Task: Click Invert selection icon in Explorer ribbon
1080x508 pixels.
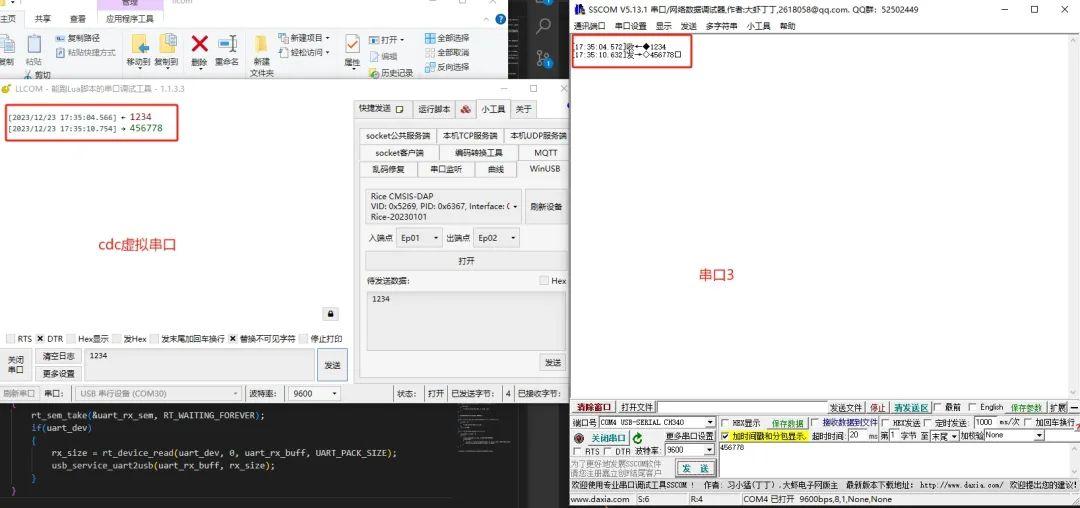Action: coord(430,67)
